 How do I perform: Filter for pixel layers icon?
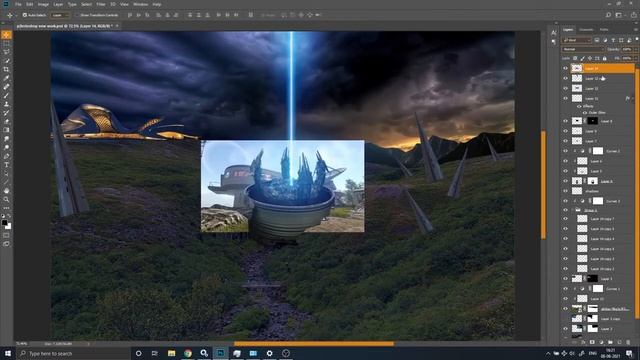tap(597, 40)
